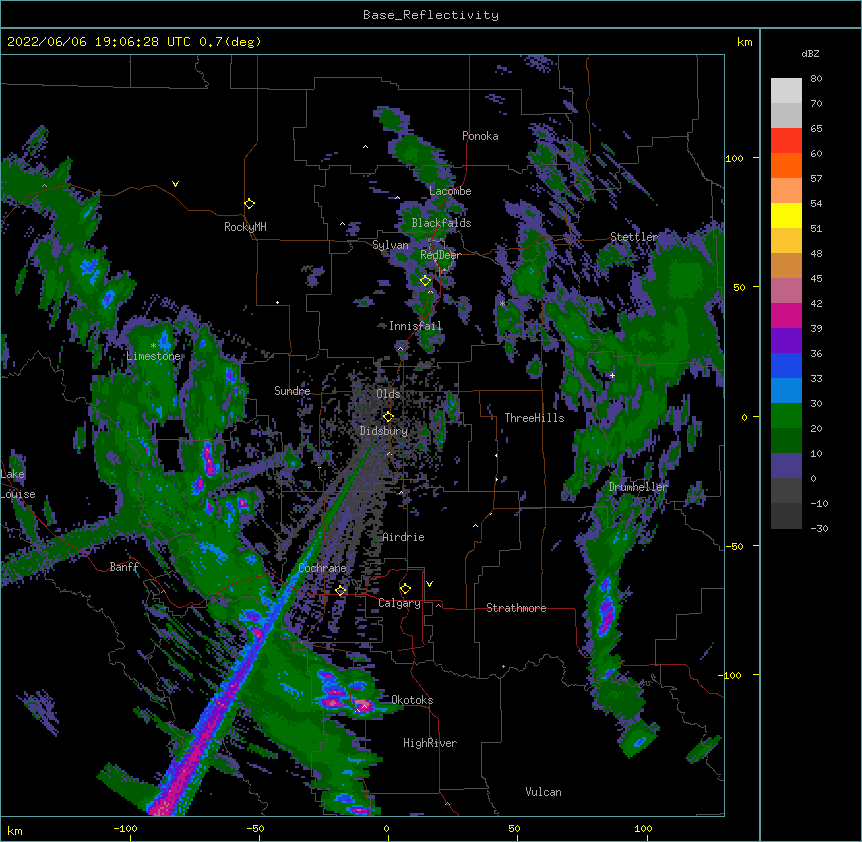This screenshot has height=842, width=862.
Task: Click the Lake Louise label at left edge
Action: (x=18, y=484)
